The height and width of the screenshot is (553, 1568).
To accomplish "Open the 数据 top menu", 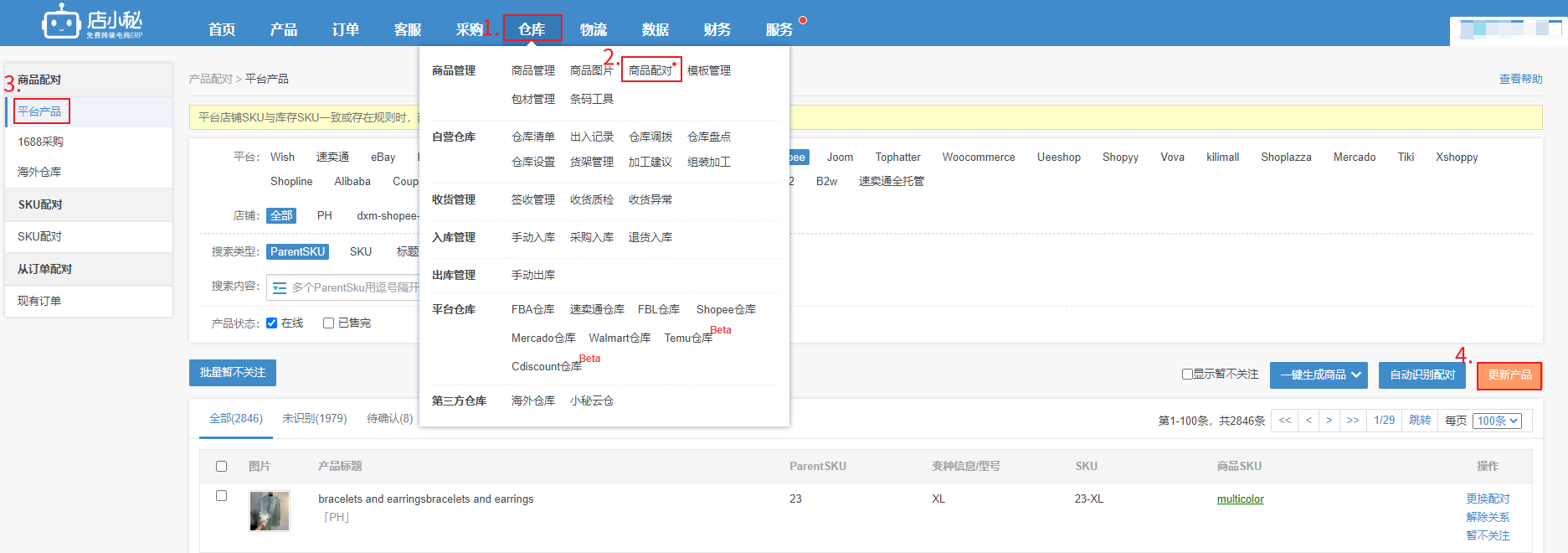I will click(x=655, y=29).
